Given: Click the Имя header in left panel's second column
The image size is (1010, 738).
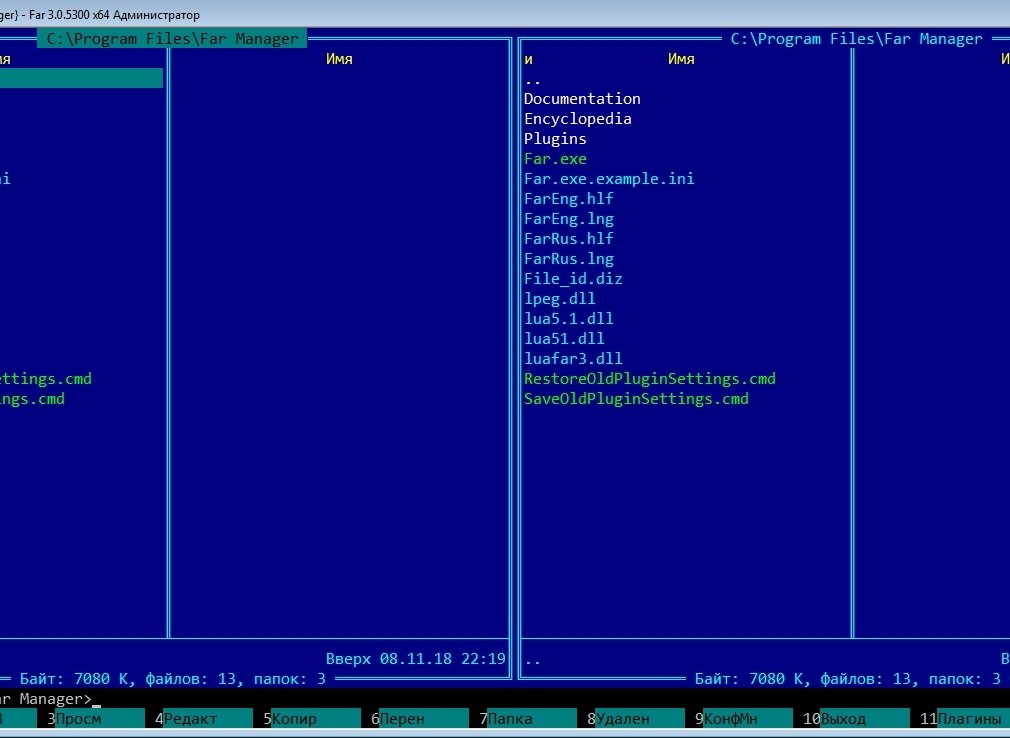Looking at the screenshot, I should [339, 59].
